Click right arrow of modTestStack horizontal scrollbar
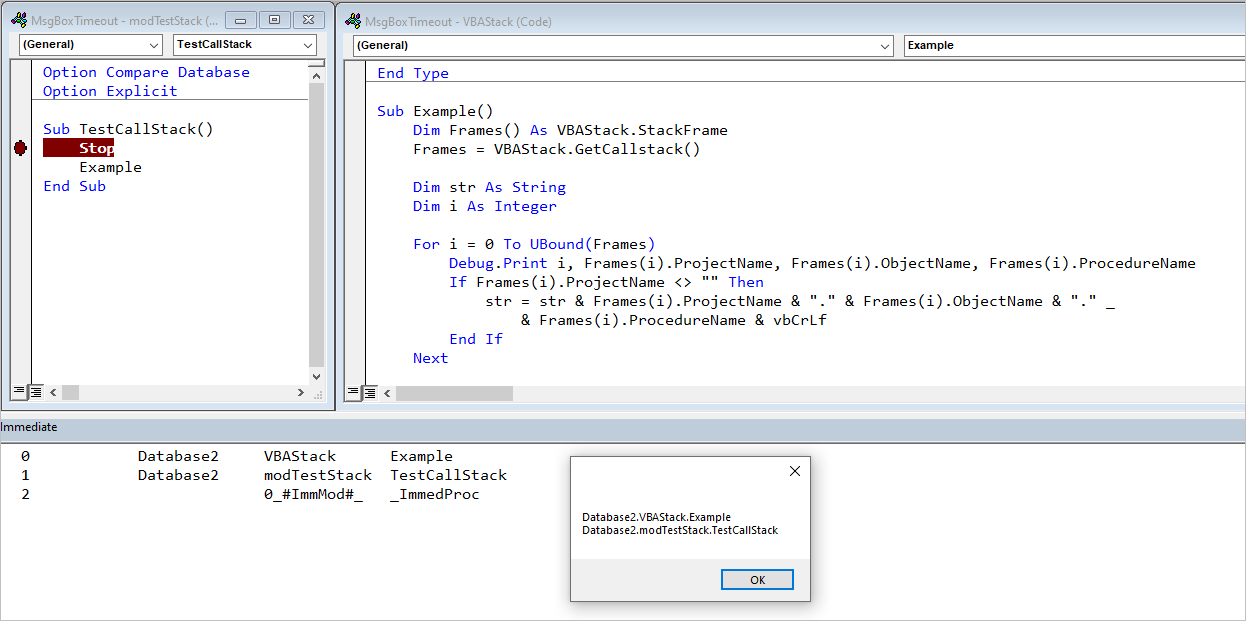Screen dimensions: 1246x621 tap(300, 393)
